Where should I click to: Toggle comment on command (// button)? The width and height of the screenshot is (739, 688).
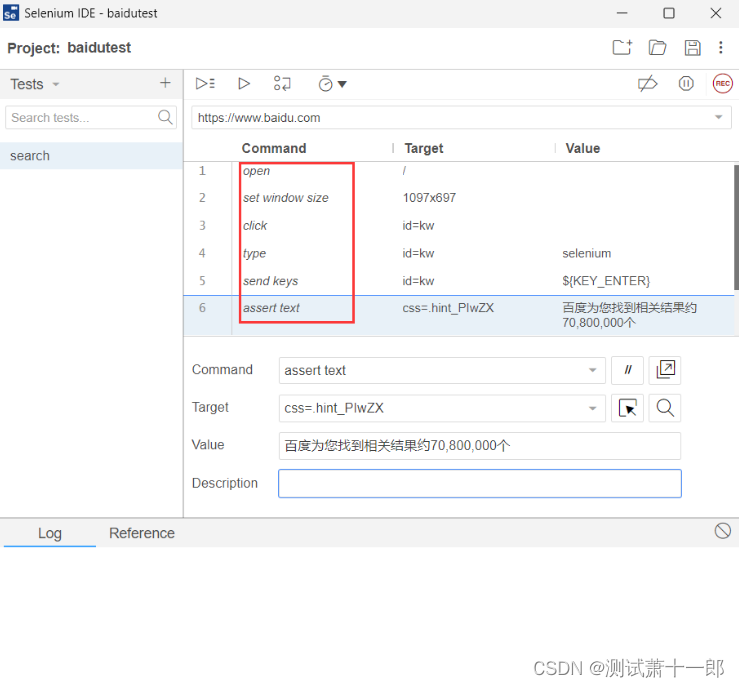pyautogui.click(x=627, y=370)
